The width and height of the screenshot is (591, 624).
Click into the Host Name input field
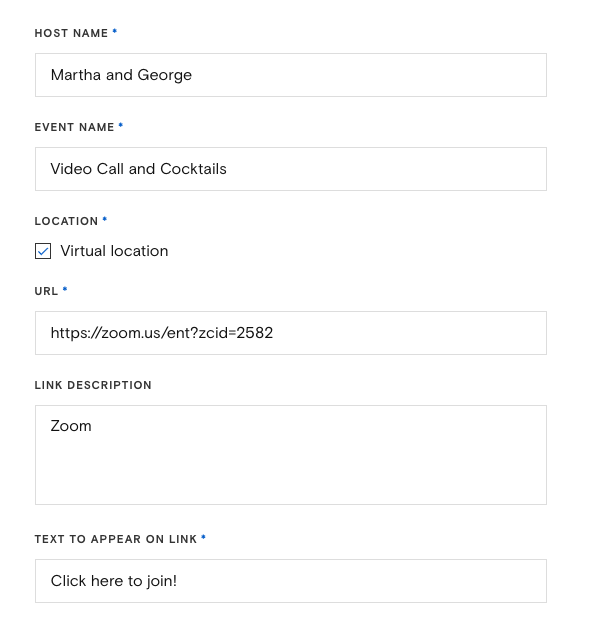tap(291, 75)
